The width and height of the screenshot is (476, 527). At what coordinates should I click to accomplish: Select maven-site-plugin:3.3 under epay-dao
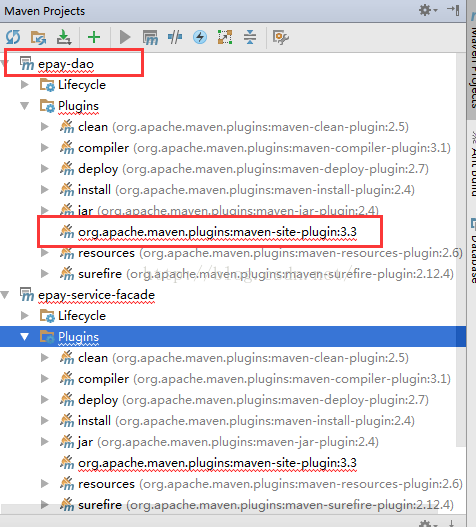tap(217, 232)
